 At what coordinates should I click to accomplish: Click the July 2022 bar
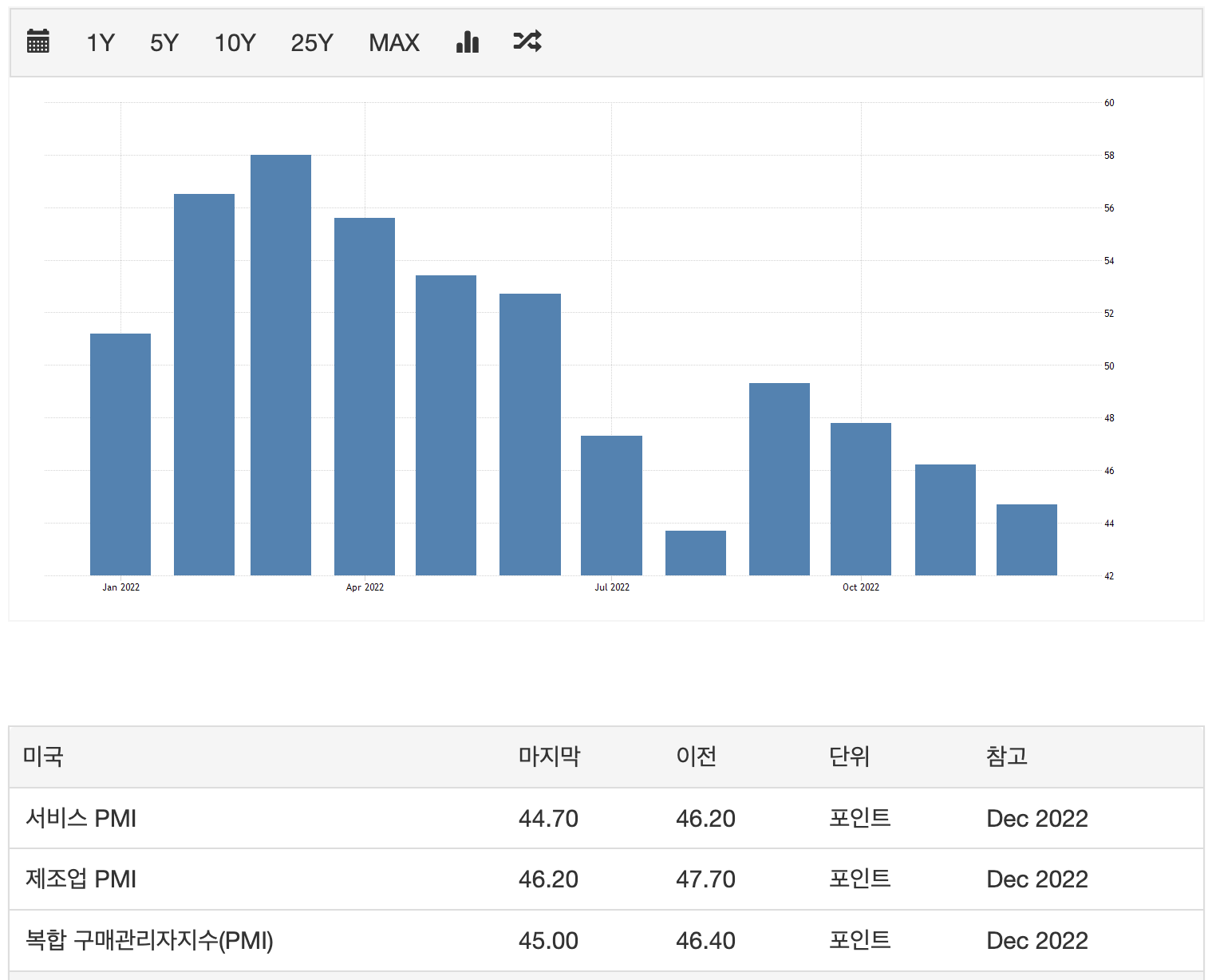point(611,505)
